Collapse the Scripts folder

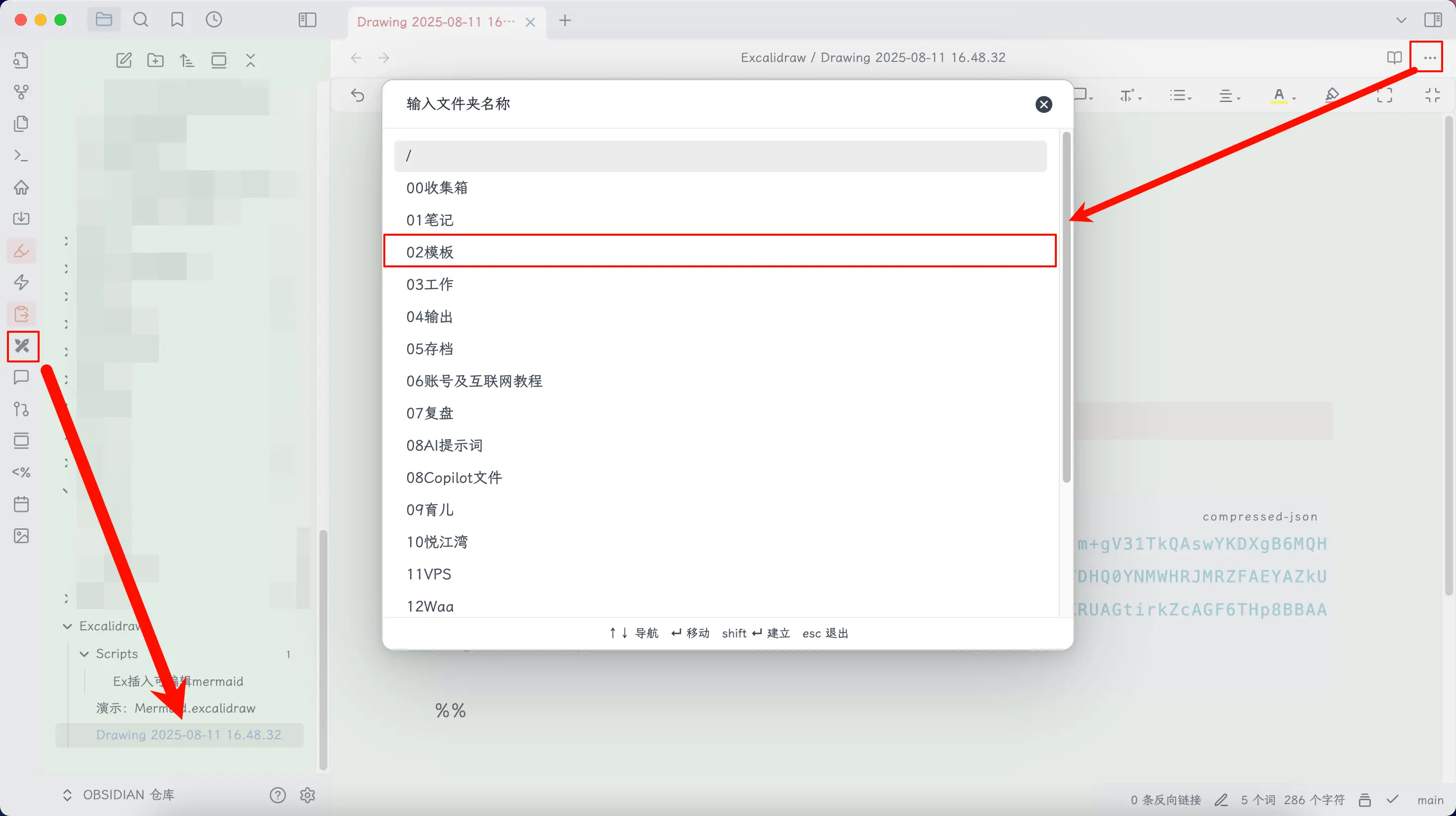click(x=84, y=654)
